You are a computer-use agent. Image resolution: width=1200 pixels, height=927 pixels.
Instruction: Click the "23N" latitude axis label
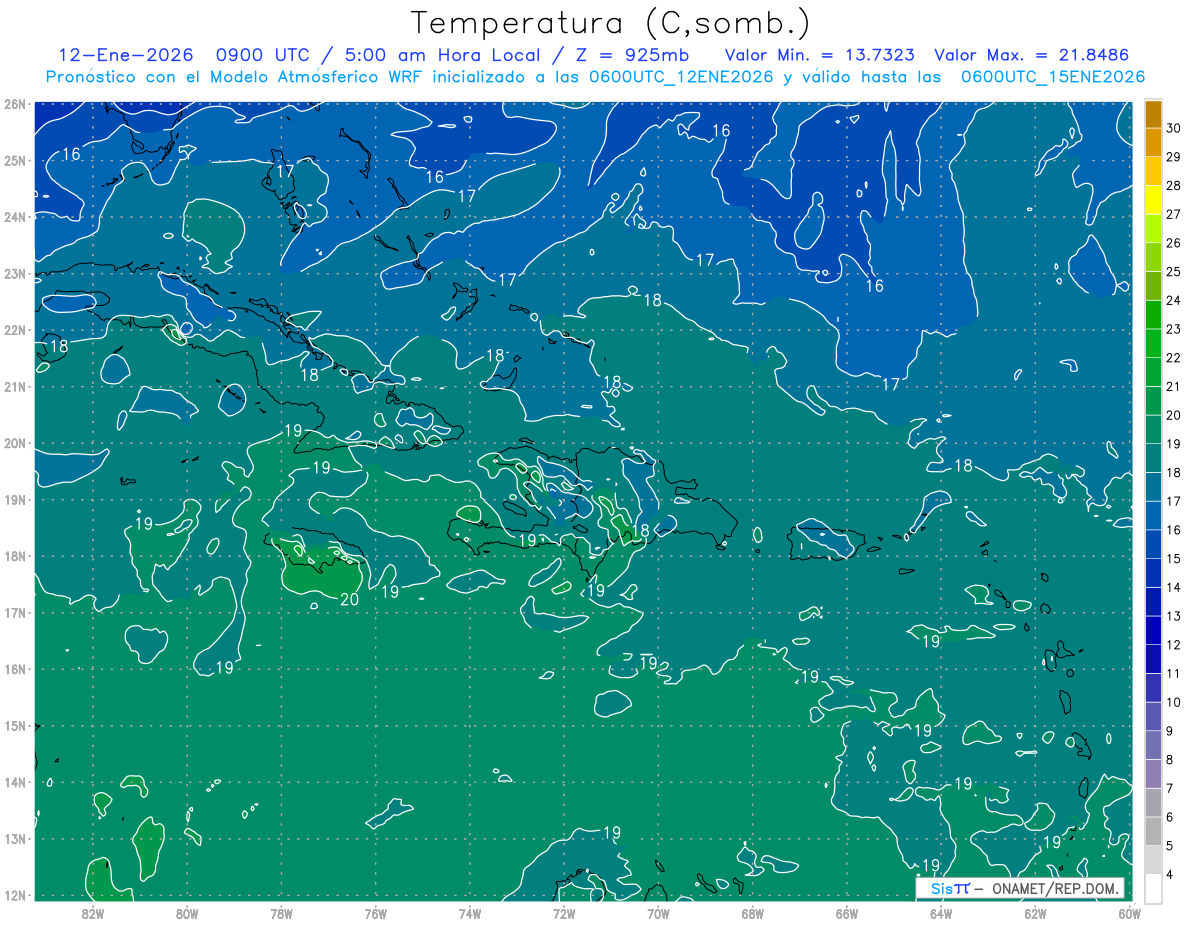point(14,273)
